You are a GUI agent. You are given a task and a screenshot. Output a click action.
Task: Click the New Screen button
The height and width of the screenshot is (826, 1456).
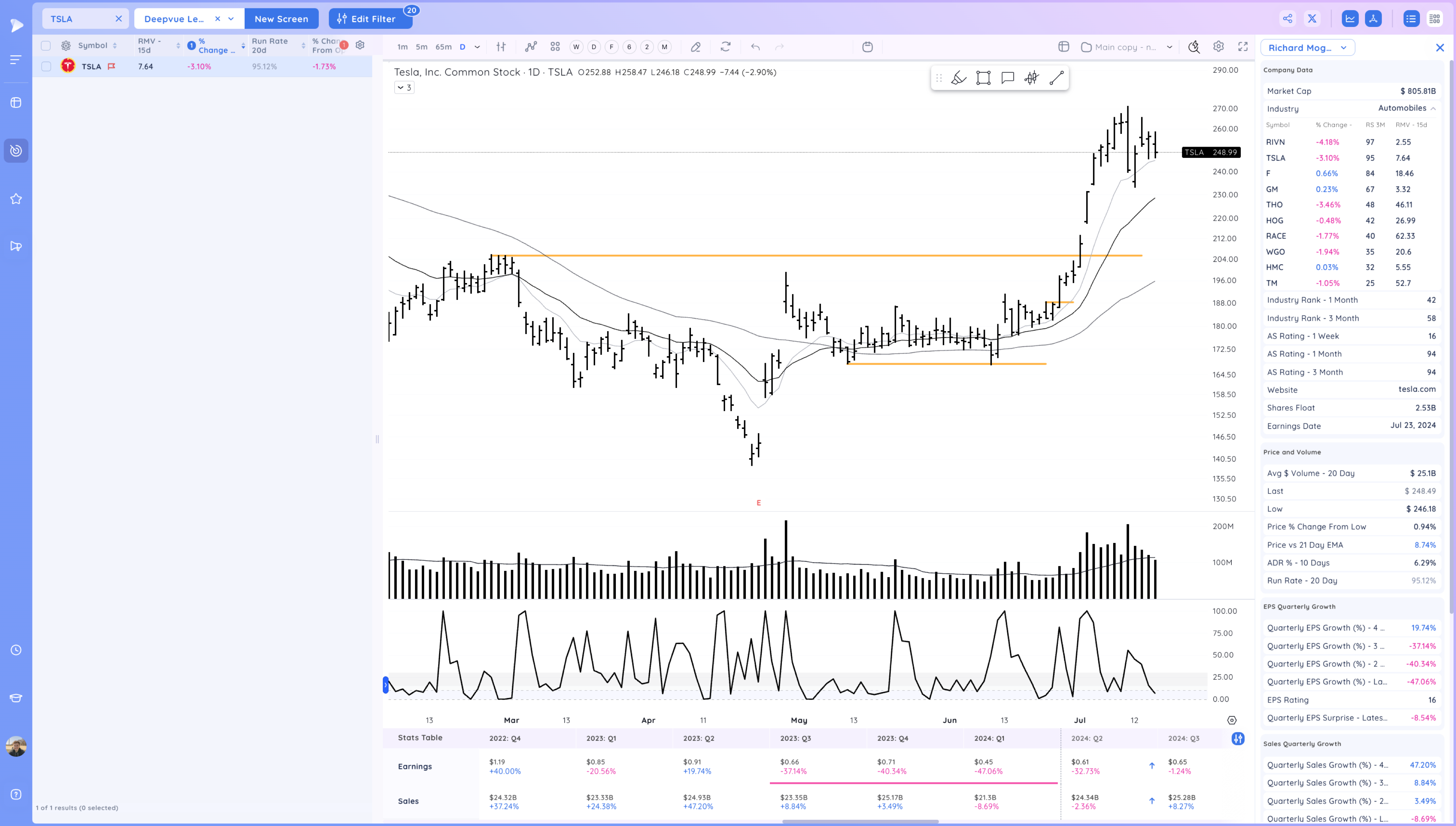(281, 19)
